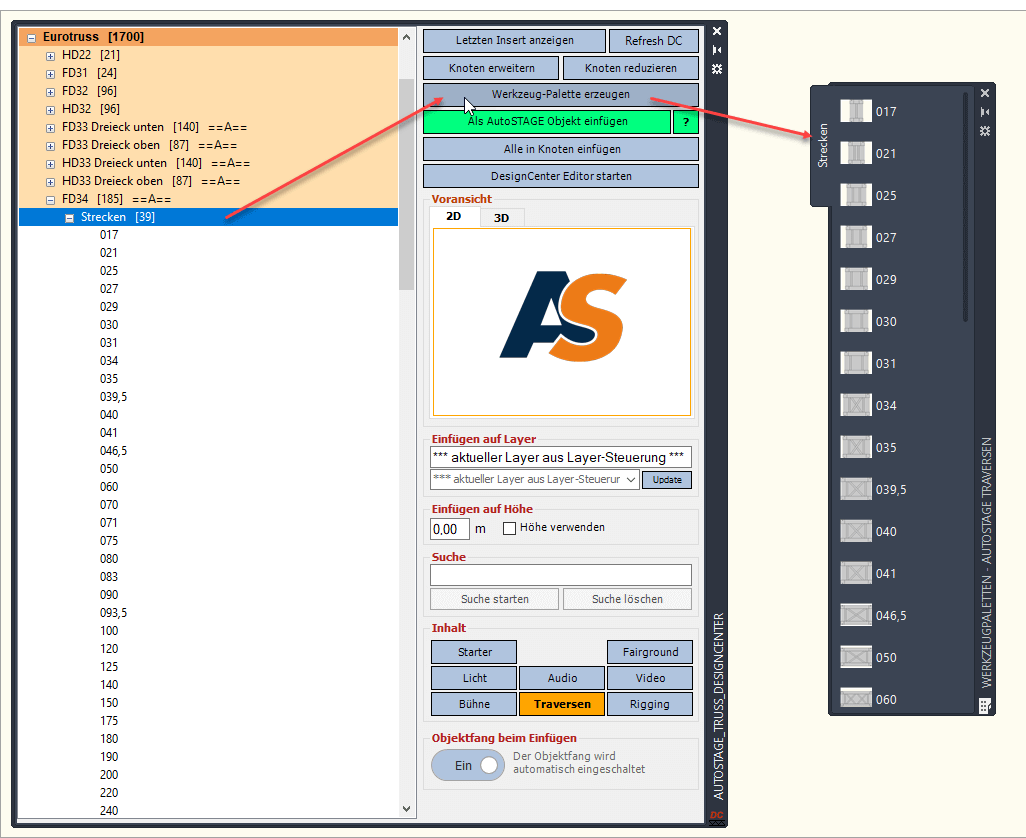This screenshot has height=838, width=1026.
Task: Select the 027 truss icon in tool palette
Action: 856,237
